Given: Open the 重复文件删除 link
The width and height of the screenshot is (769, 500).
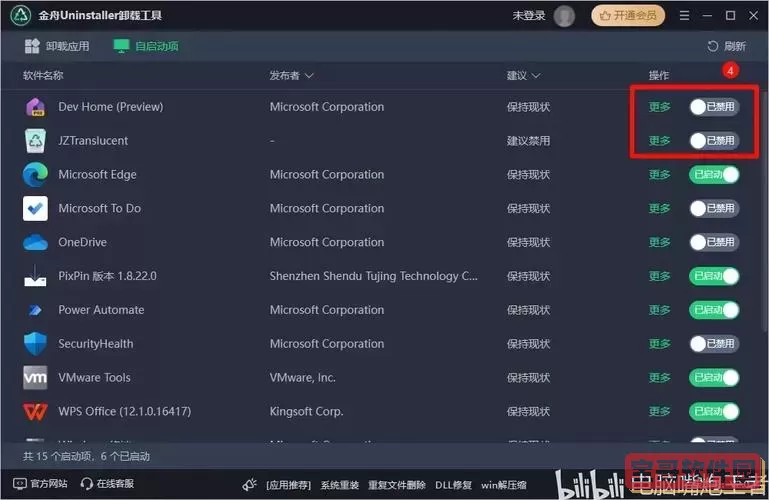Looking at the screenshot, I should tap(397, 485).
